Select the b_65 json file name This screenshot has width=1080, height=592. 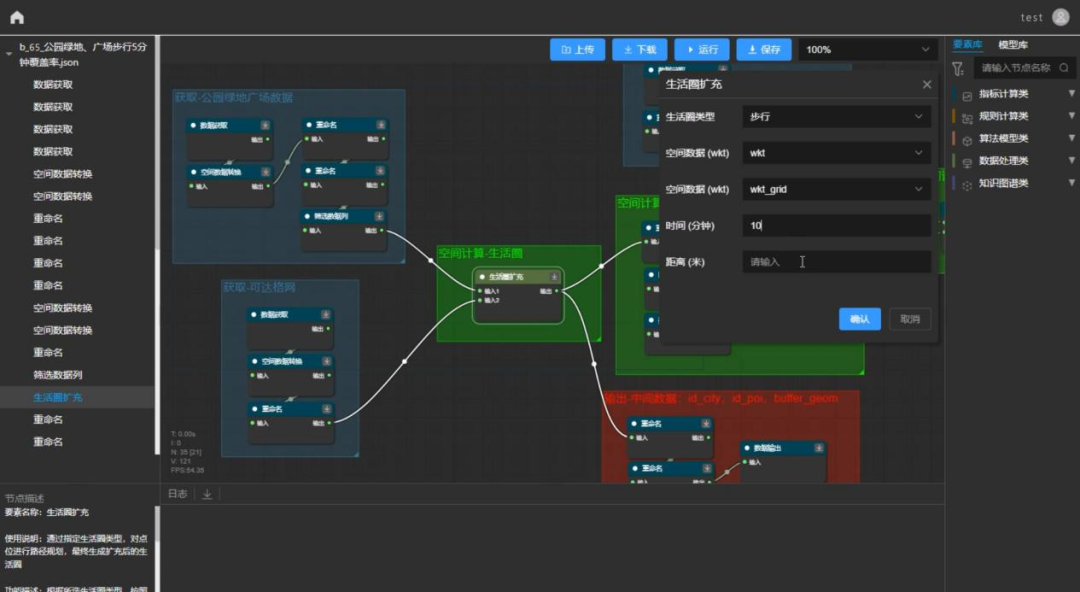tap(83, 54)
